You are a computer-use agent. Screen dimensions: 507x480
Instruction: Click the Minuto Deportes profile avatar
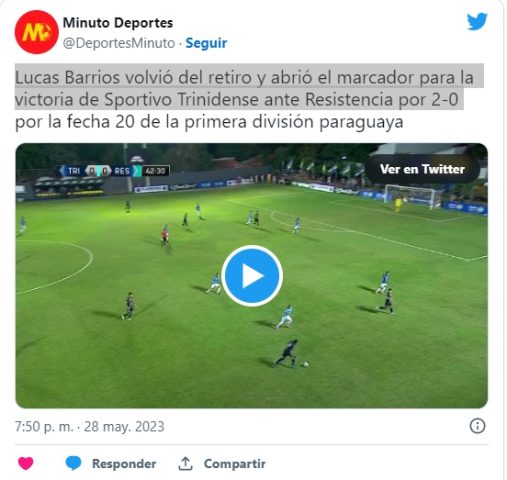tap(37, 32)
